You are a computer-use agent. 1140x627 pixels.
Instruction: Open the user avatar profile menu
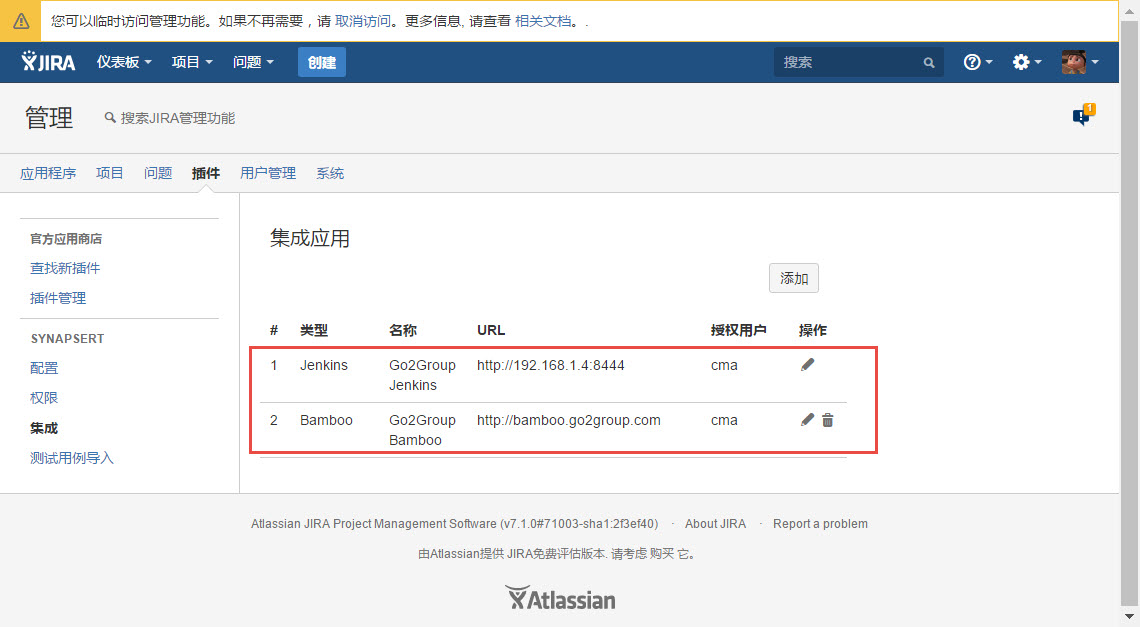coord(1080,62)
